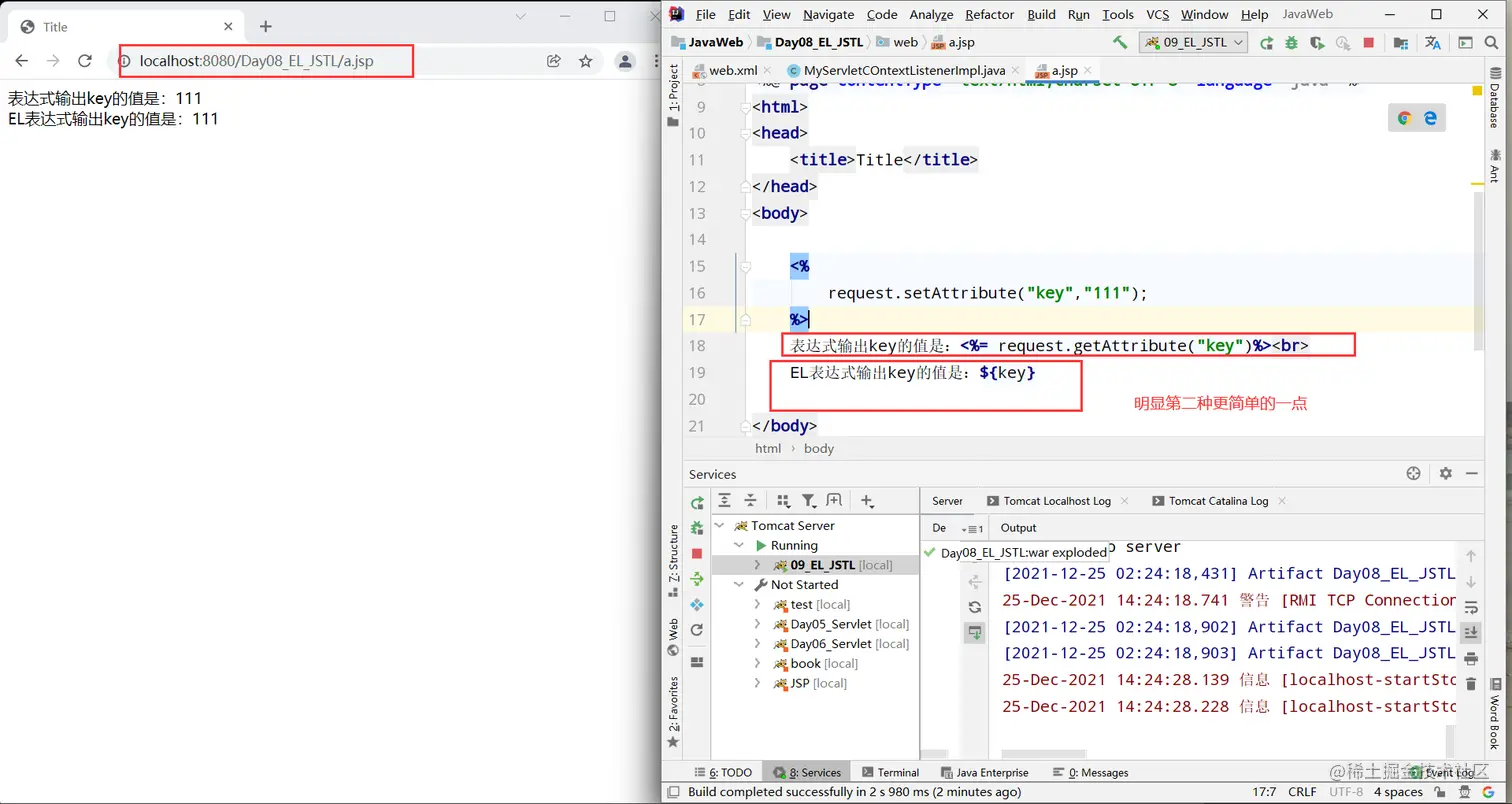
Task: Bookmark page star icon in Chrome
Action: [x=586, y=61]
